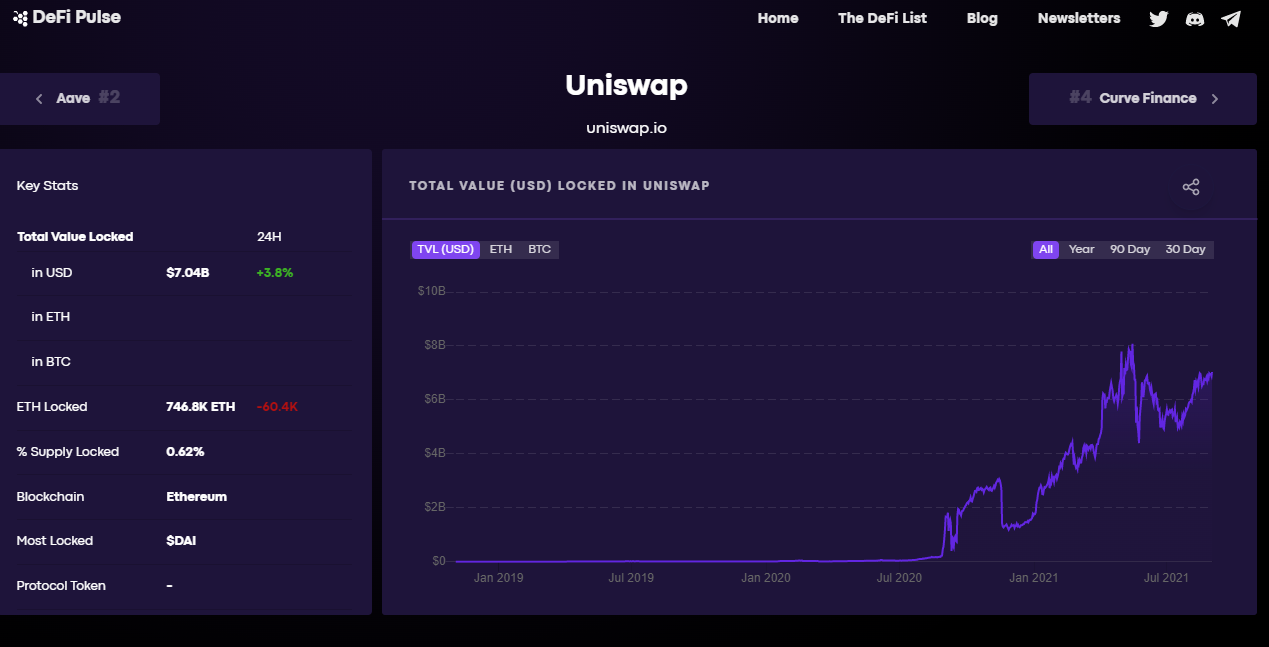Click the 0.62% supply value

(x=185, y=452)
